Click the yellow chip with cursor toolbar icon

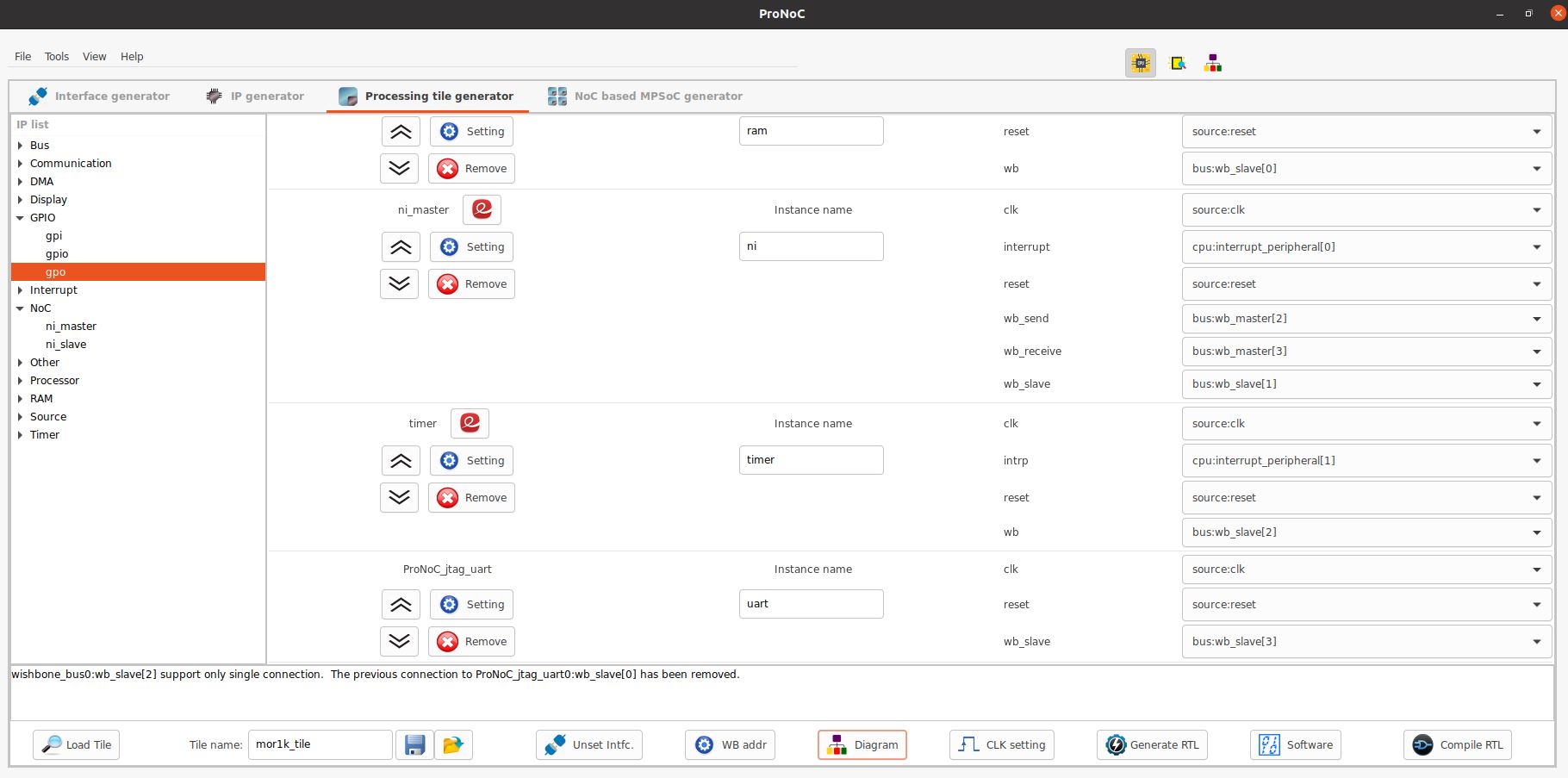pos(1178,63)
